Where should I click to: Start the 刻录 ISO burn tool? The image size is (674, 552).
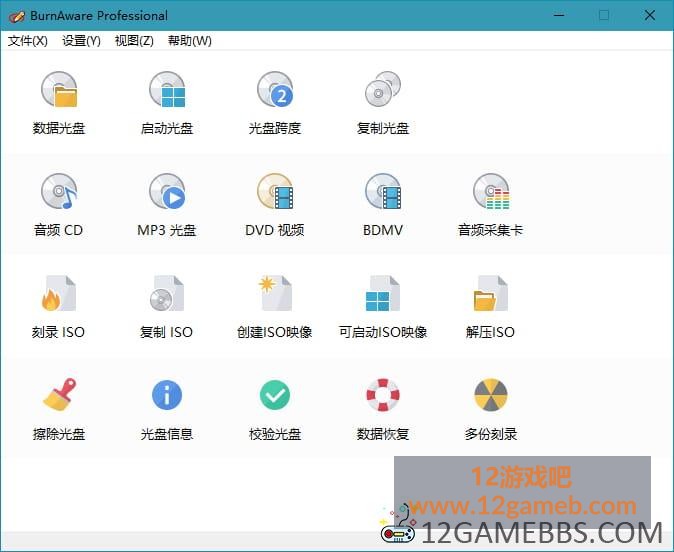pos(59,307)
